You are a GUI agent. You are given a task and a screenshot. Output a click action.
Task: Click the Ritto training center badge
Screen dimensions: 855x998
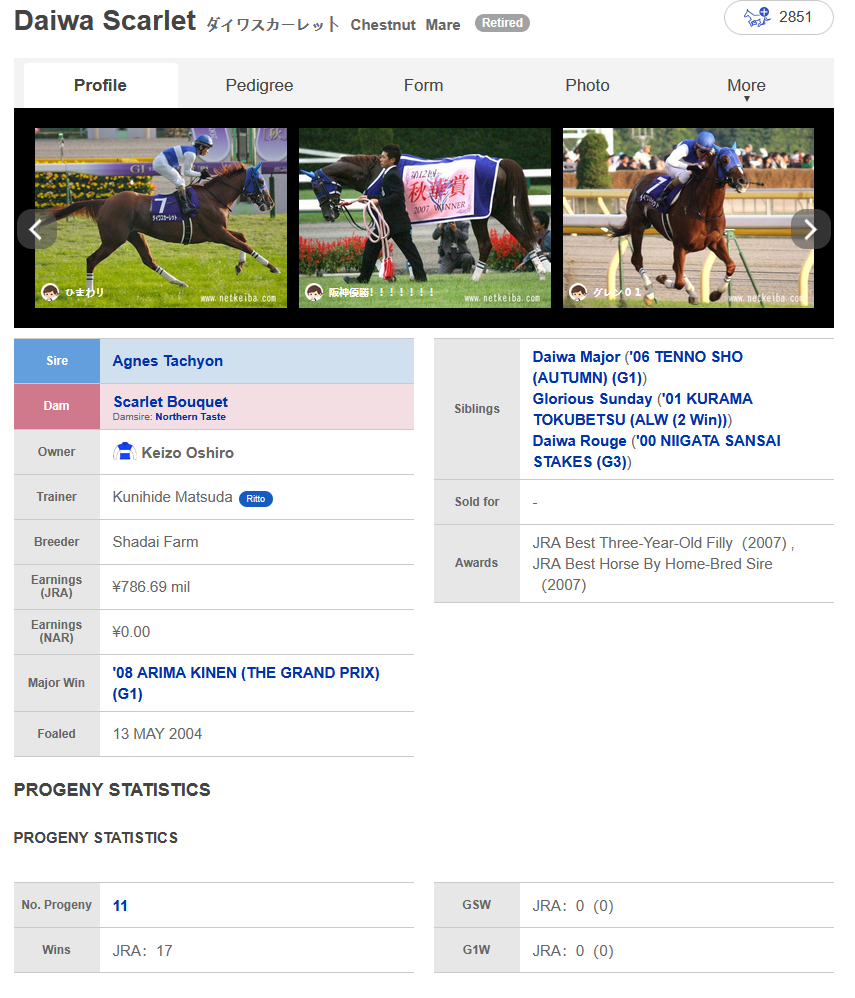[x=256, y=499]
